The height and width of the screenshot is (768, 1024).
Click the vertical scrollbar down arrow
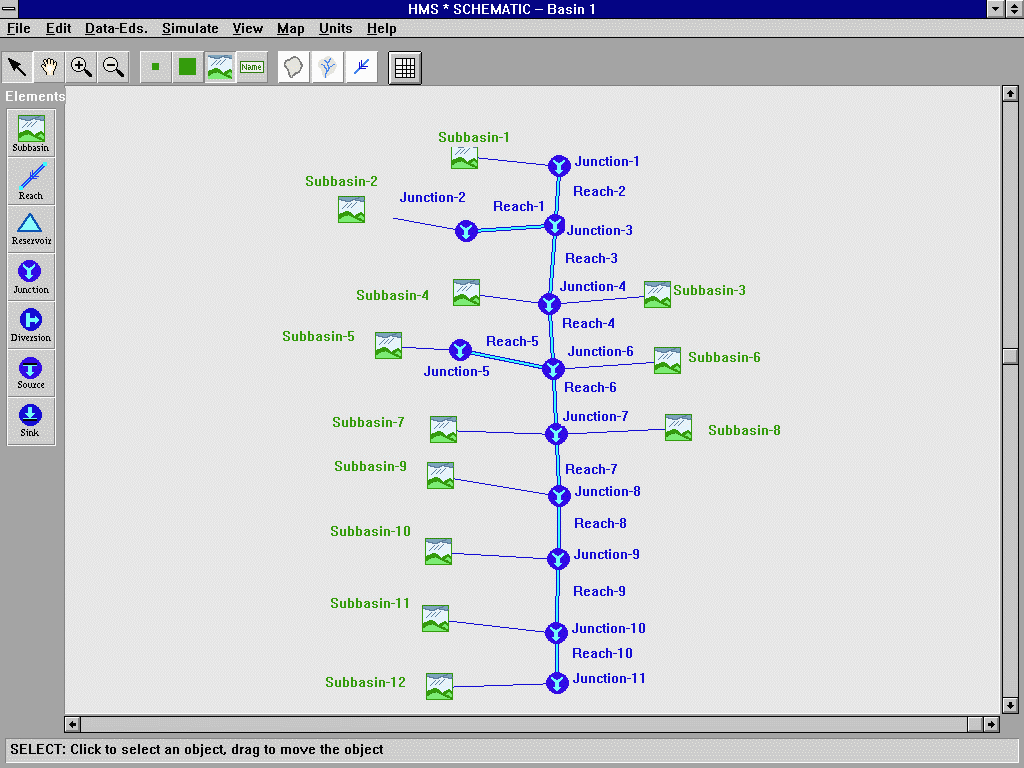(1010, 705)
